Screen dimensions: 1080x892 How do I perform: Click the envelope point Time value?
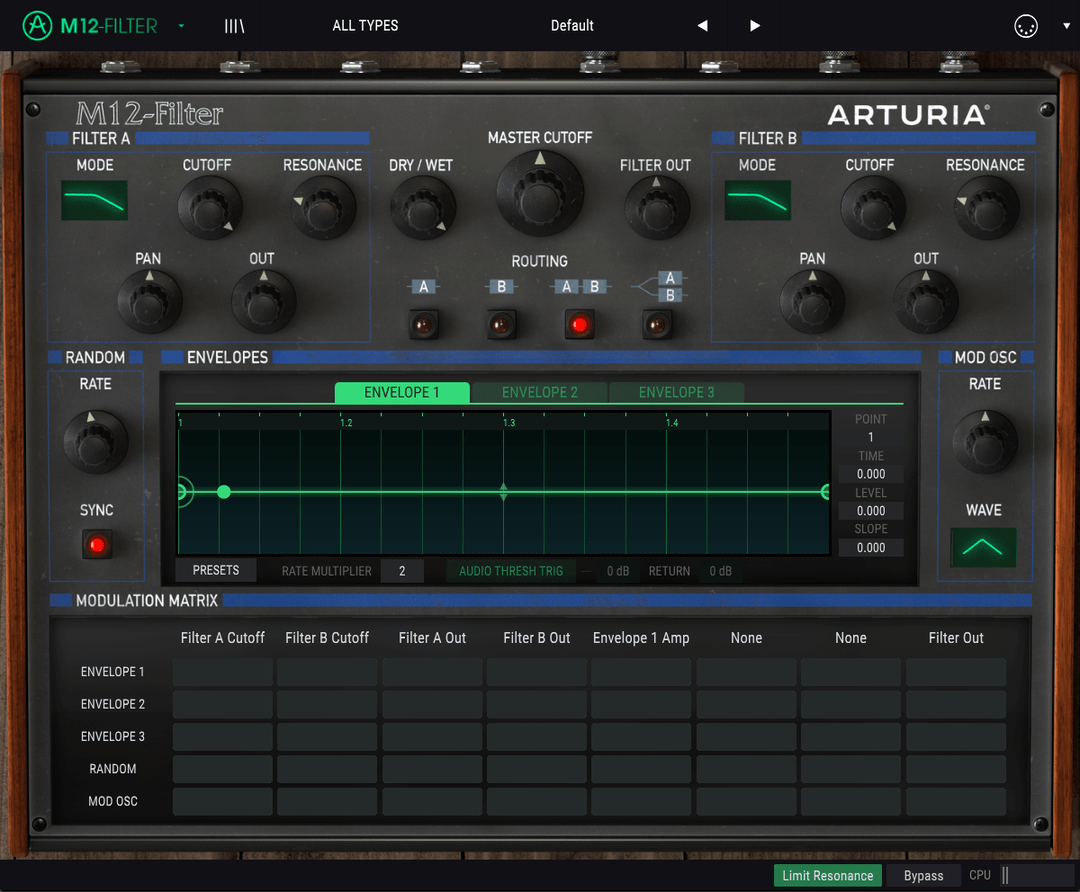(x=871, y=474)
